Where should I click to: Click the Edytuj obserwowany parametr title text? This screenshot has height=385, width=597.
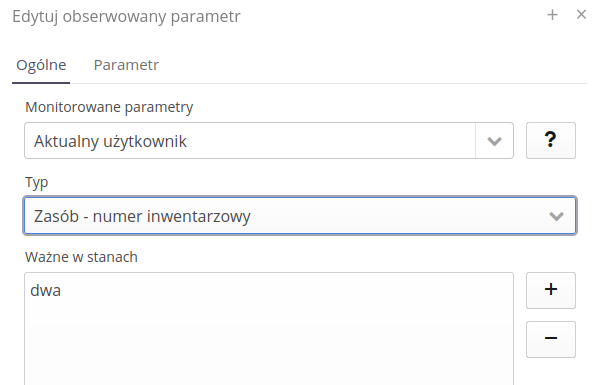click(126, 16)
